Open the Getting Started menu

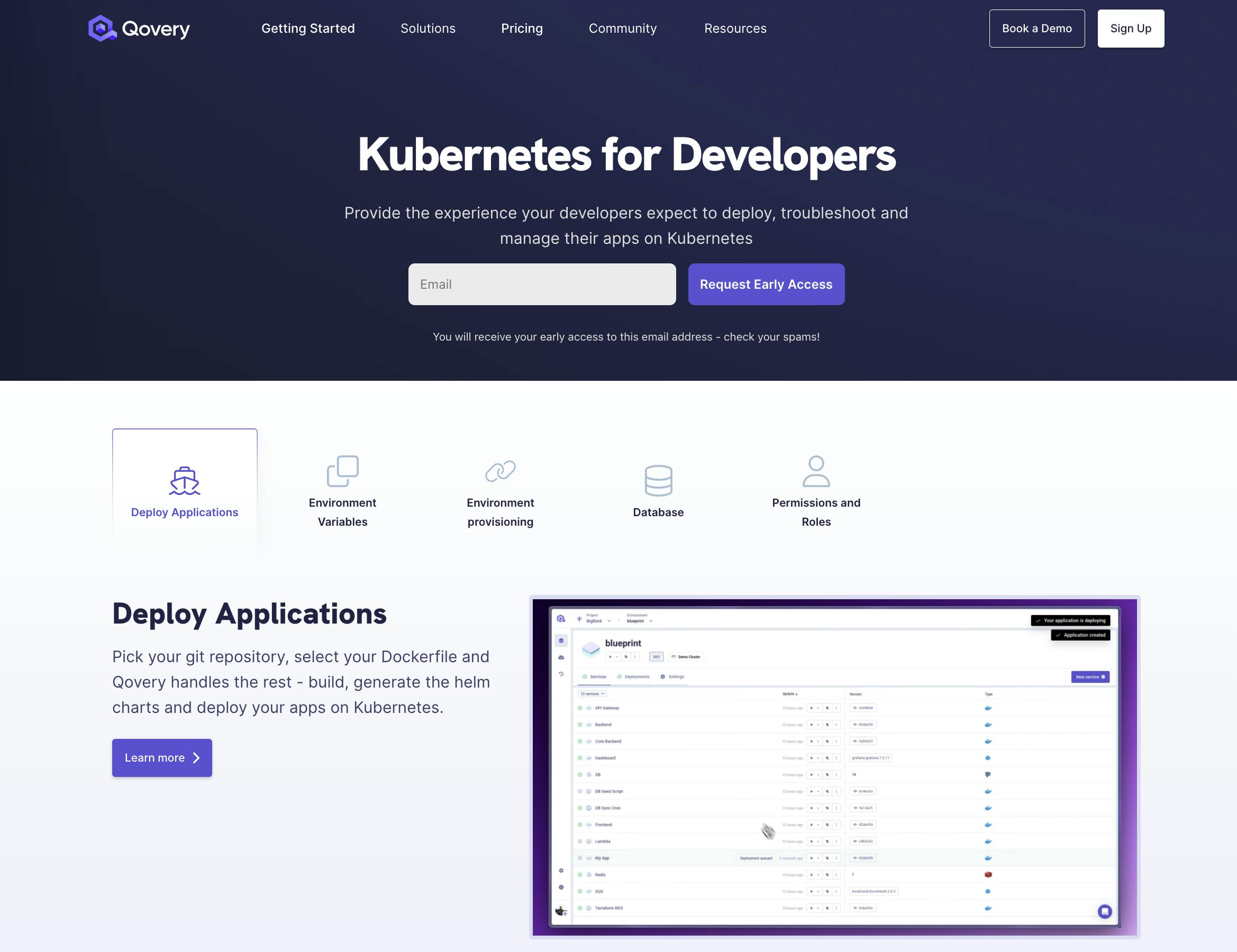[308, 29]
